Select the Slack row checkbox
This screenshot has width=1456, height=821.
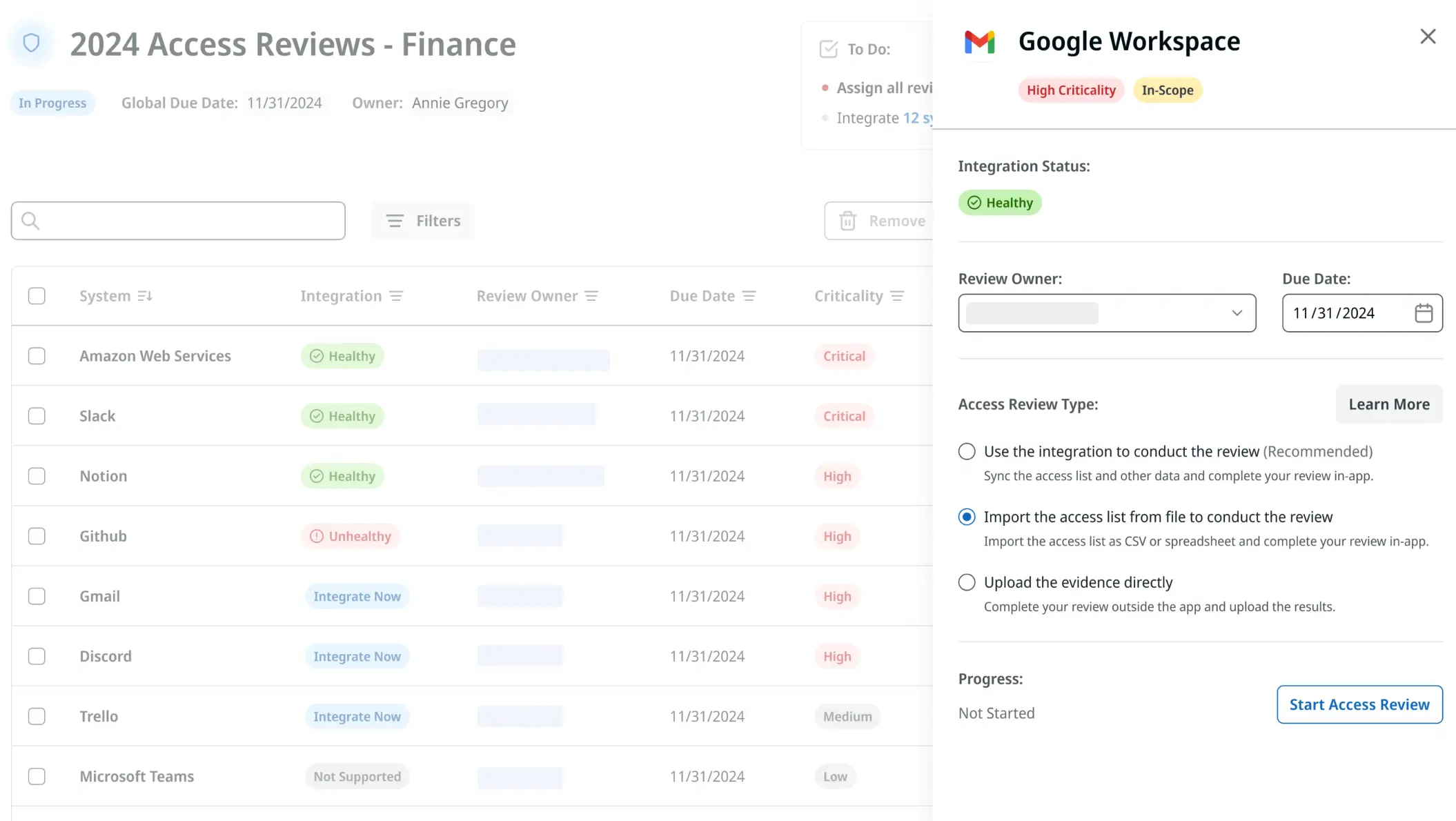coord(37,416)
